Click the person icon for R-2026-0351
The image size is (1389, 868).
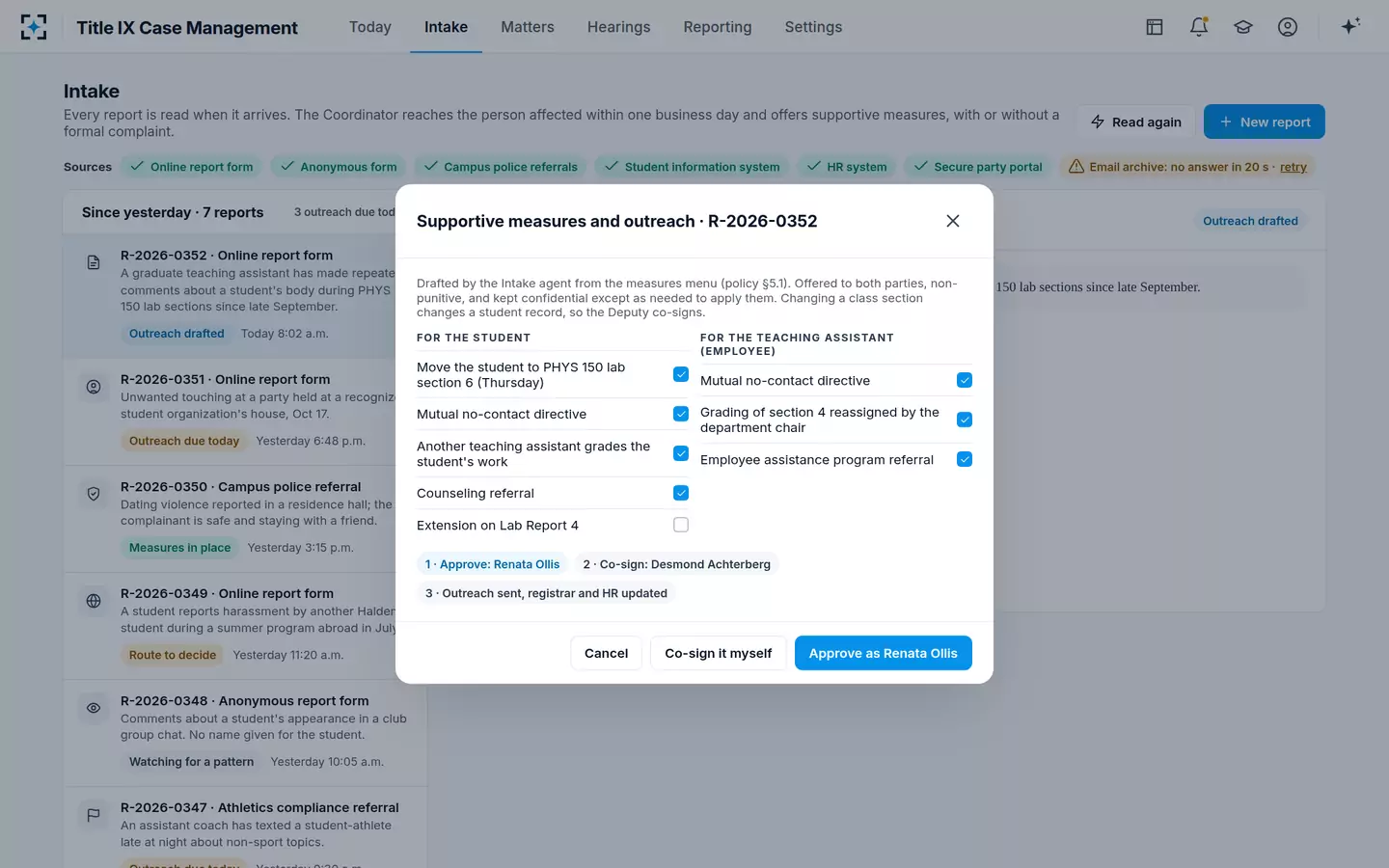click(94, 387)
